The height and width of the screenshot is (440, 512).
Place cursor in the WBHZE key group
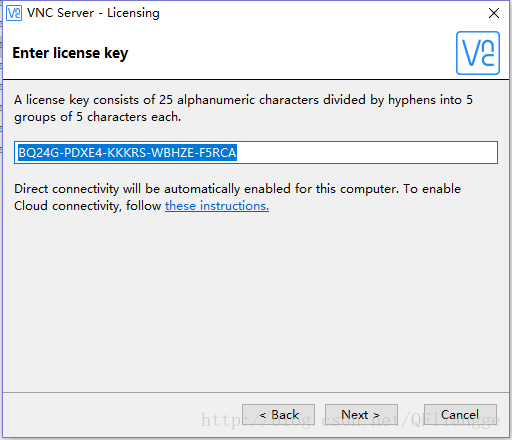[173, 153]
